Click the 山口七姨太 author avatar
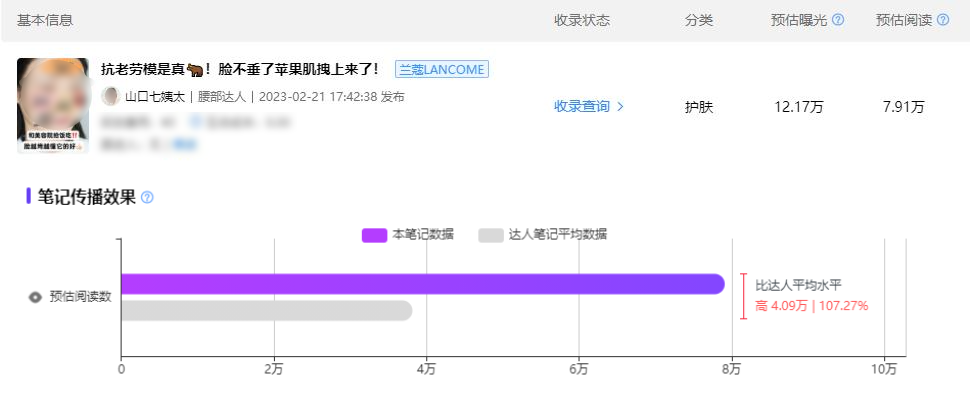 pyautogui.click(x=111, y=96)
